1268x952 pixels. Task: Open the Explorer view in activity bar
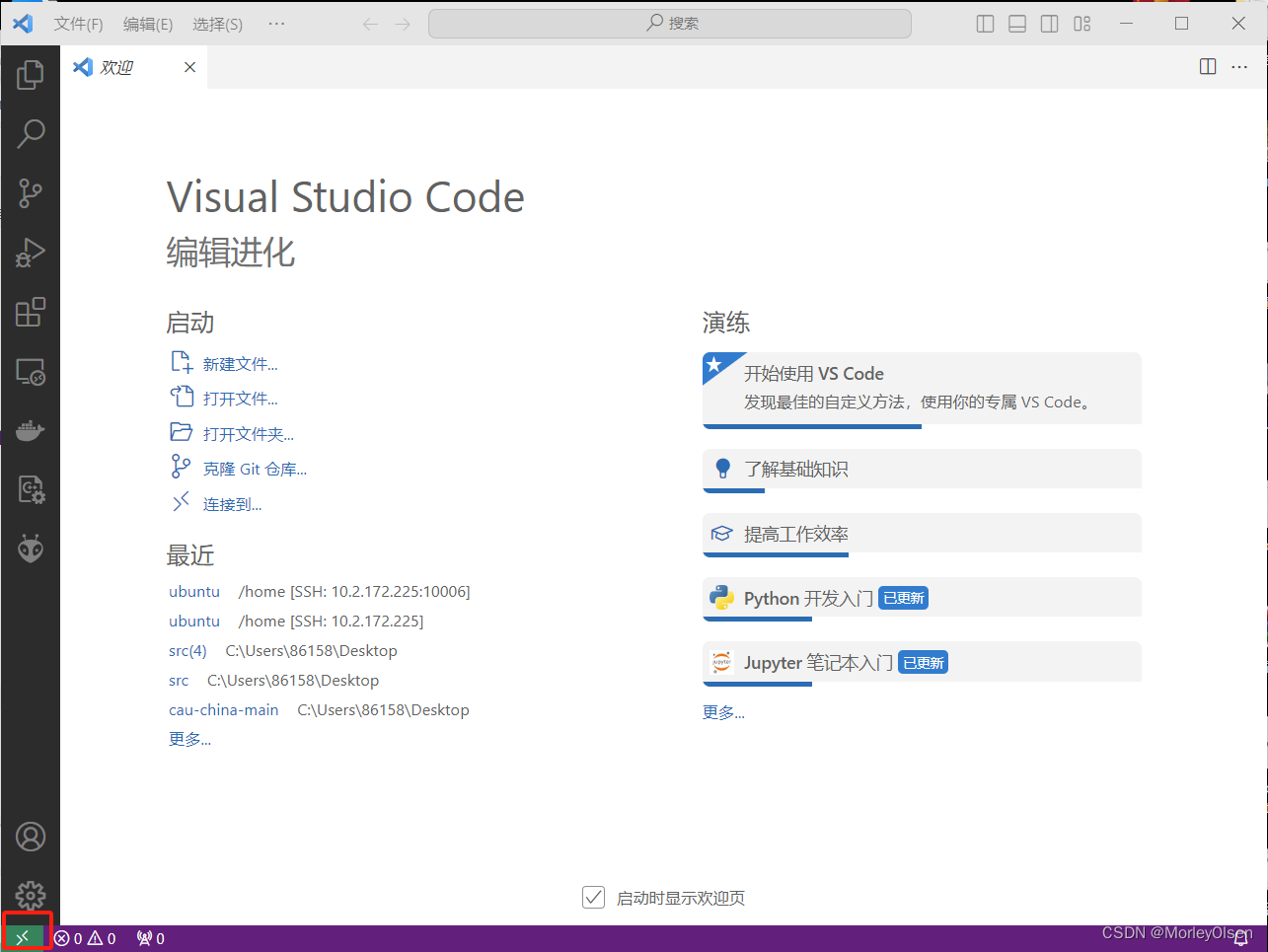(x=31, y=74)
